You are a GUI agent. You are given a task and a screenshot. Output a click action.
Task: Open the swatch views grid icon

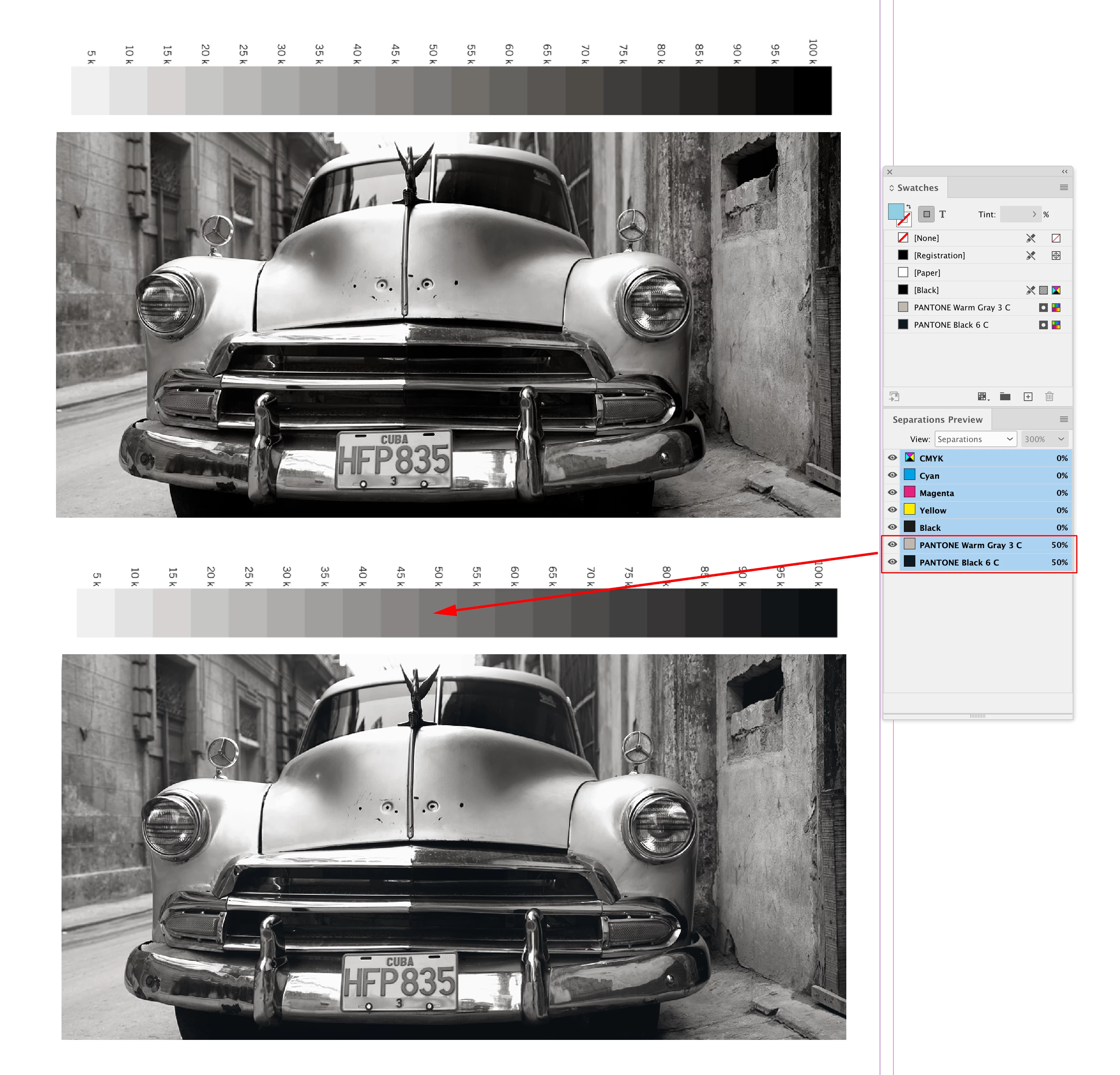click(x=982, y=397)
